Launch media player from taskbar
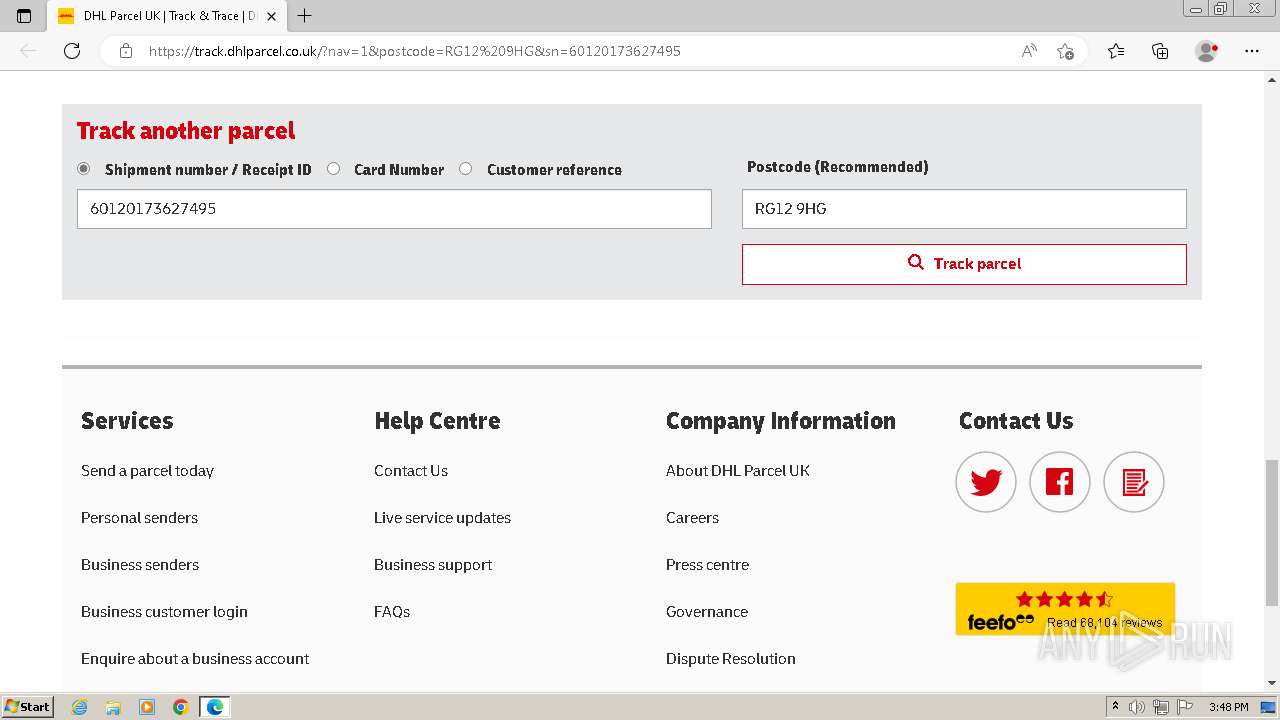 pos(147,707)
